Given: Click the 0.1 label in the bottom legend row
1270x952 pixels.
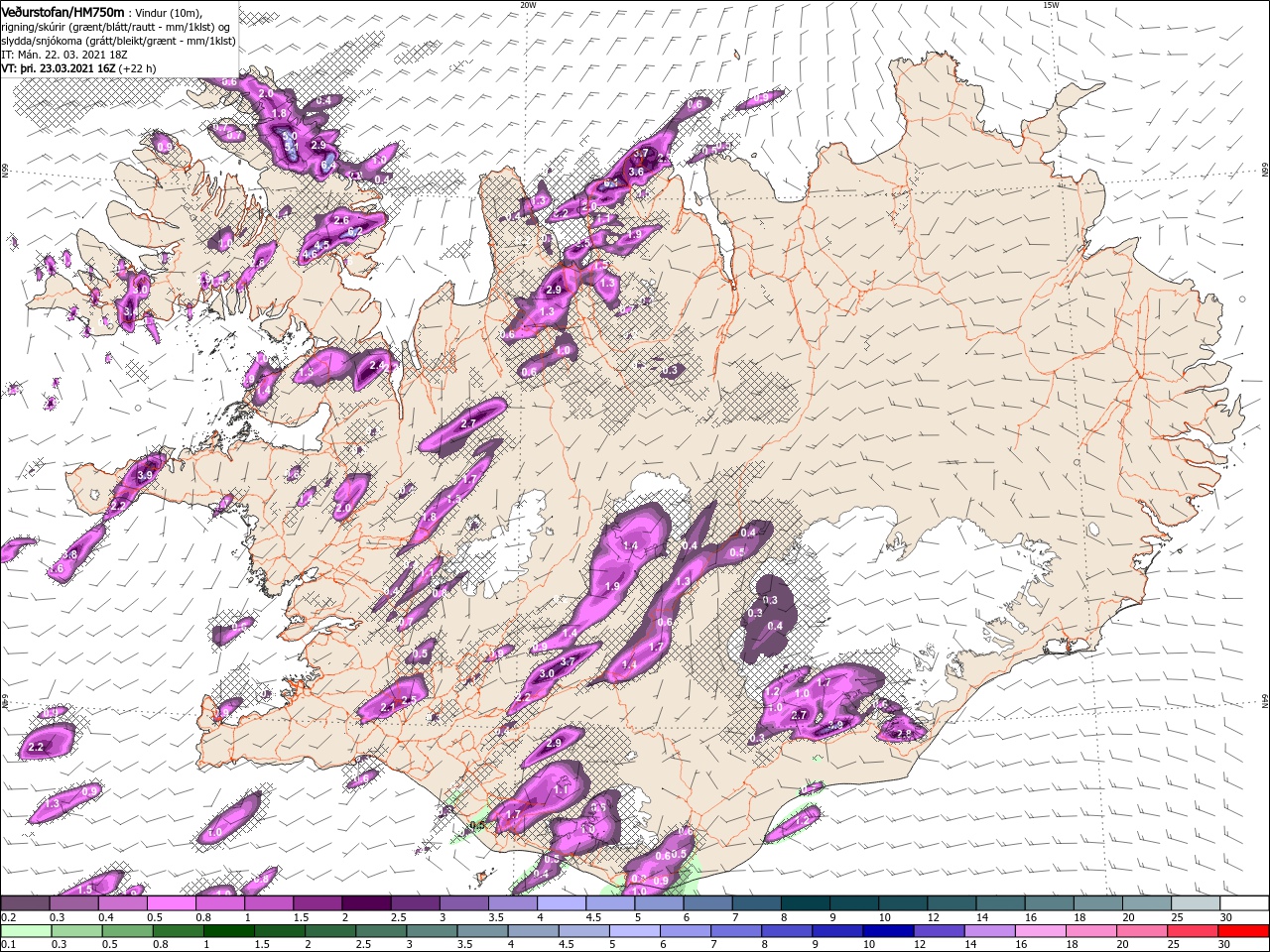Looking at the screenshot, I should click(8, 945).
